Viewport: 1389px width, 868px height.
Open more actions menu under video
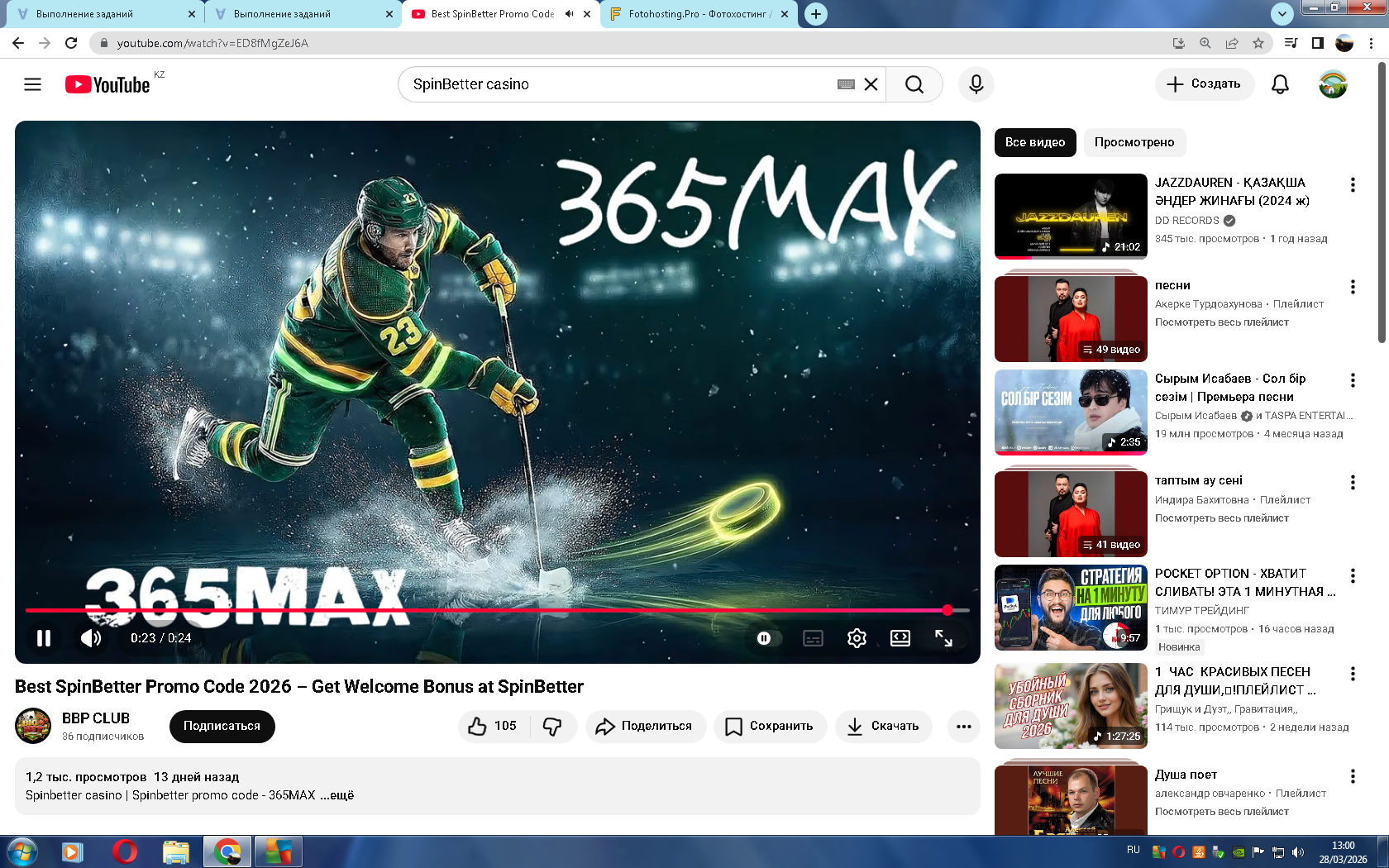click(963, 726)
